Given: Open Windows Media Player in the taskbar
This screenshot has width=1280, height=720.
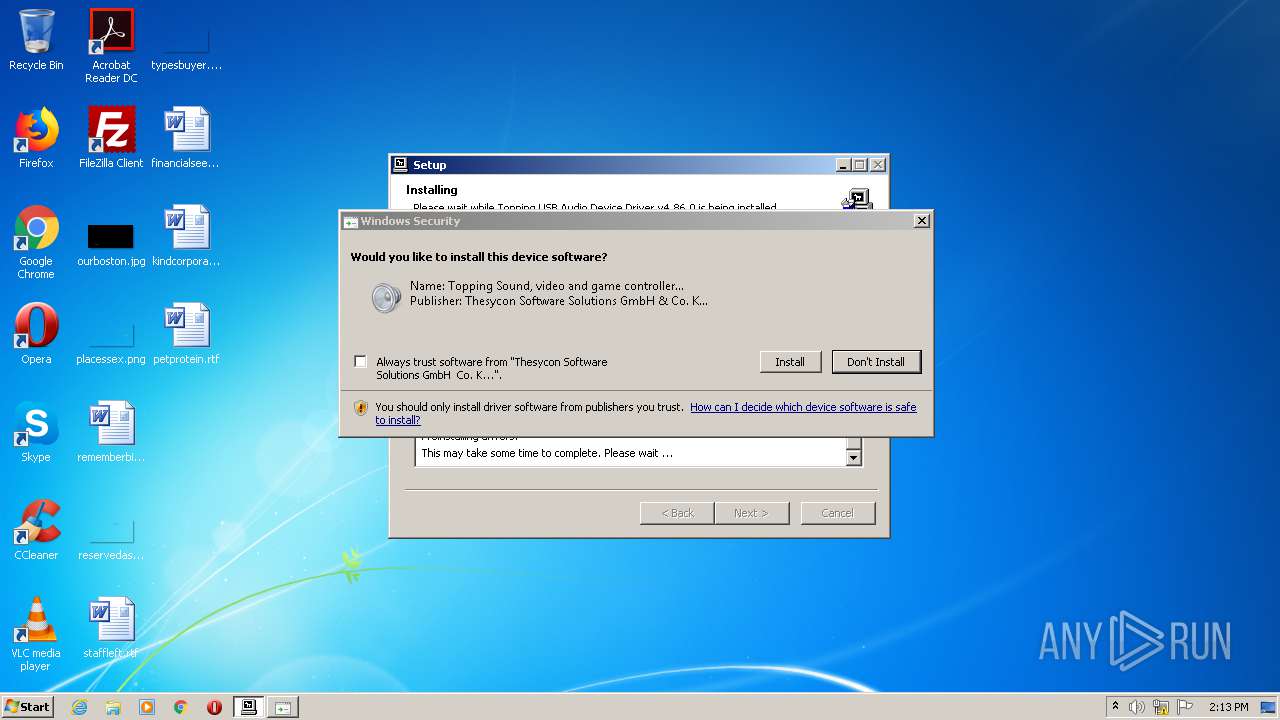Looking at the screenshot, I should click(147, 707).
